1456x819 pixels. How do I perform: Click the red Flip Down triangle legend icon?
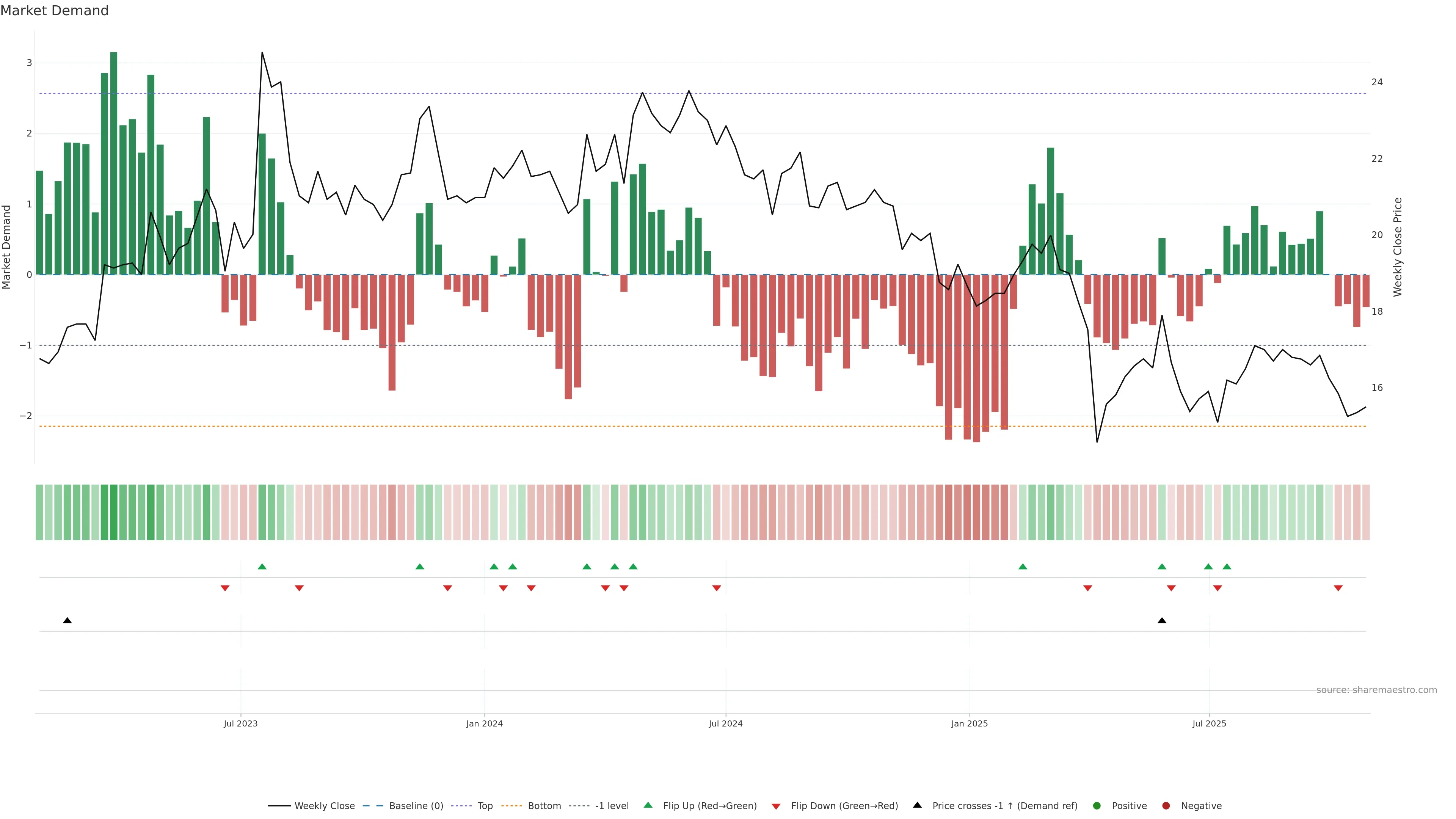[x=776, y=806]
